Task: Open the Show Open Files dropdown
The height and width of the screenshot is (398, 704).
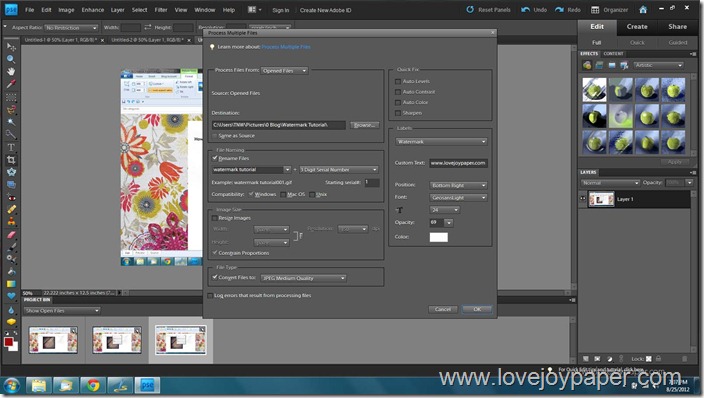Action: click(62, 311)
